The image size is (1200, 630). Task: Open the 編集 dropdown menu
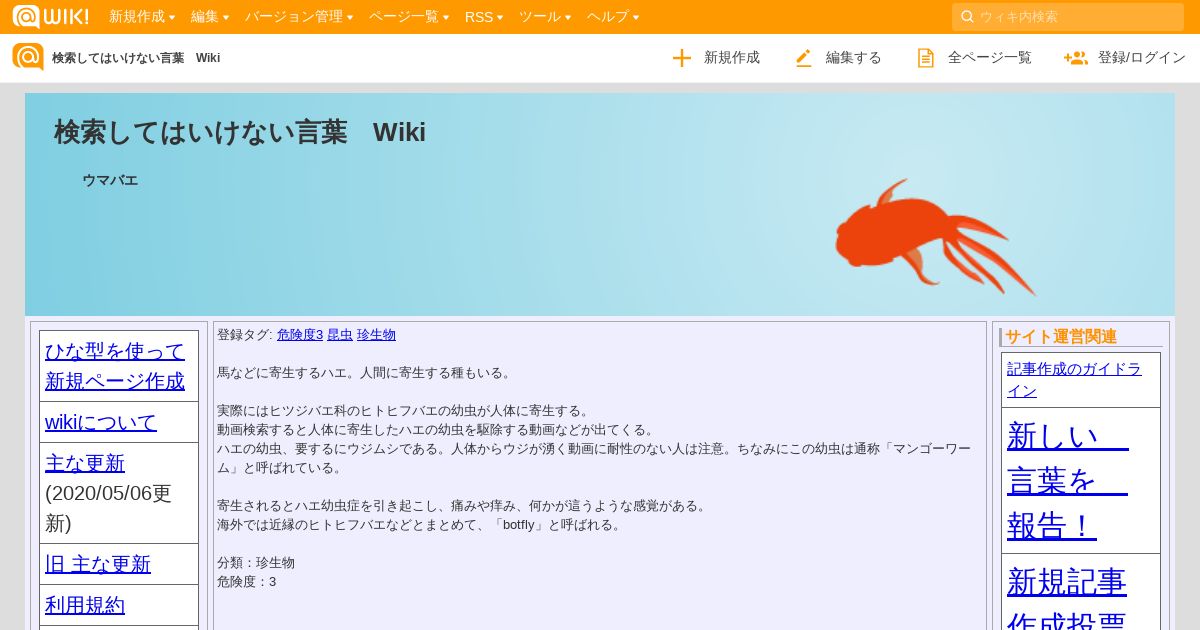(x=210, y=17)
